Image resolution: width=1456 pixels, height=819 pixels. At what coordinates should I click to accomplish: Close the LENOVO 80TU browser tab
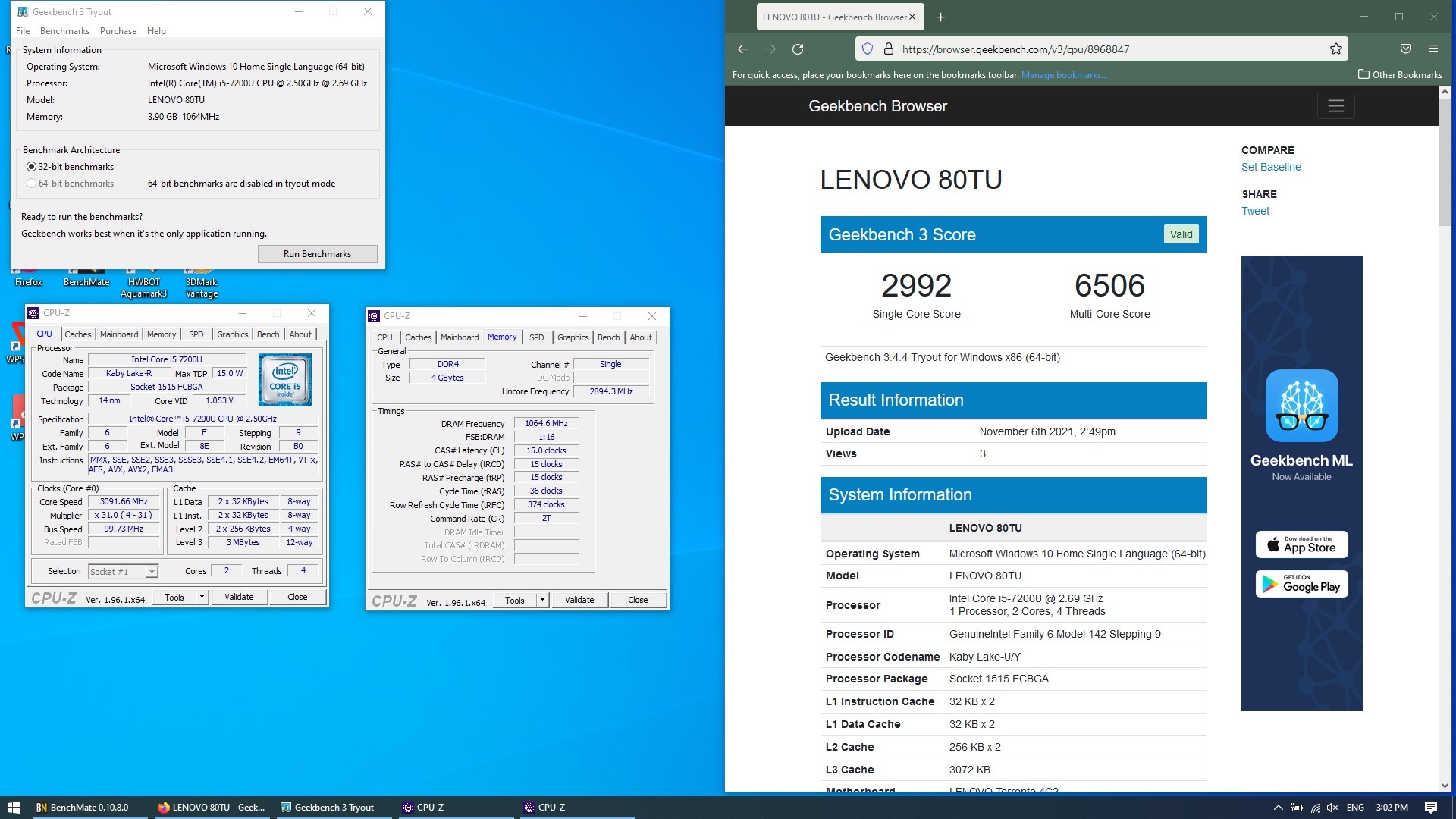pyautogui.click(x=912, y=17)
